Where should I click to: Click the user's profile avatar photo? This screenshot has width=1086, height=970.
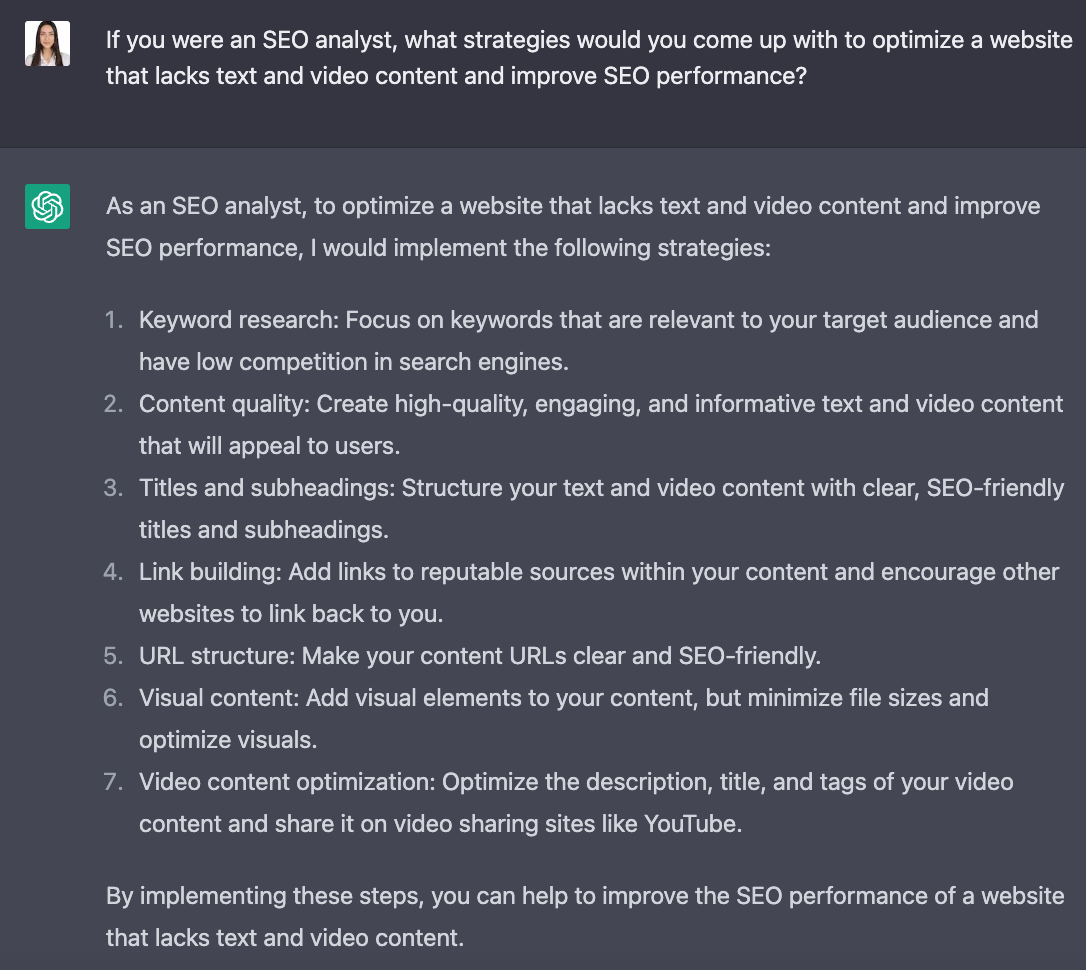[x=47, y=44]
